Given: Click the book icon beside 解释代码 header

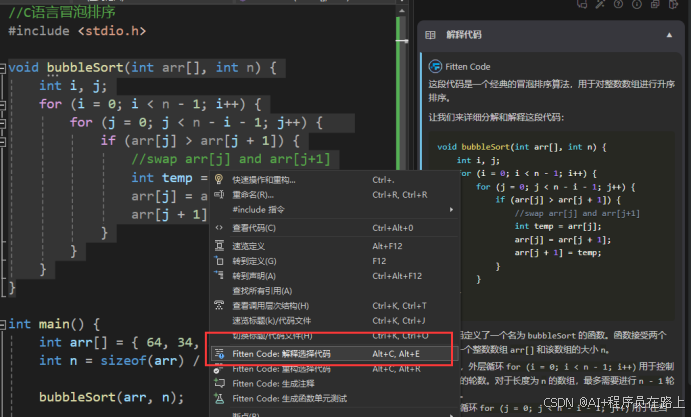Looking at the screenshot, I should (430, 35).
